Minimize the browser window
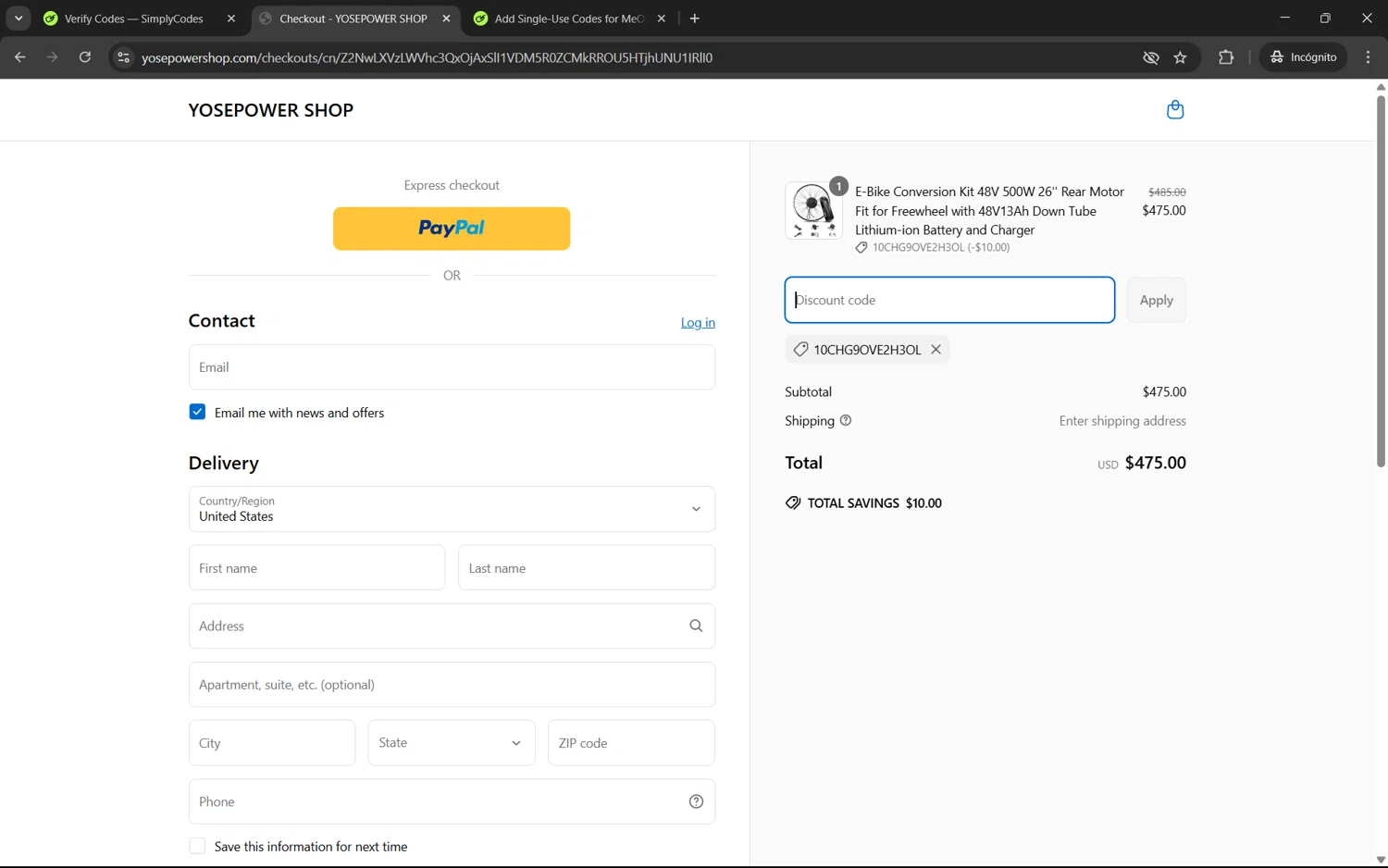The height and width of the screenshot is (868, 1388). [1284, 19]
